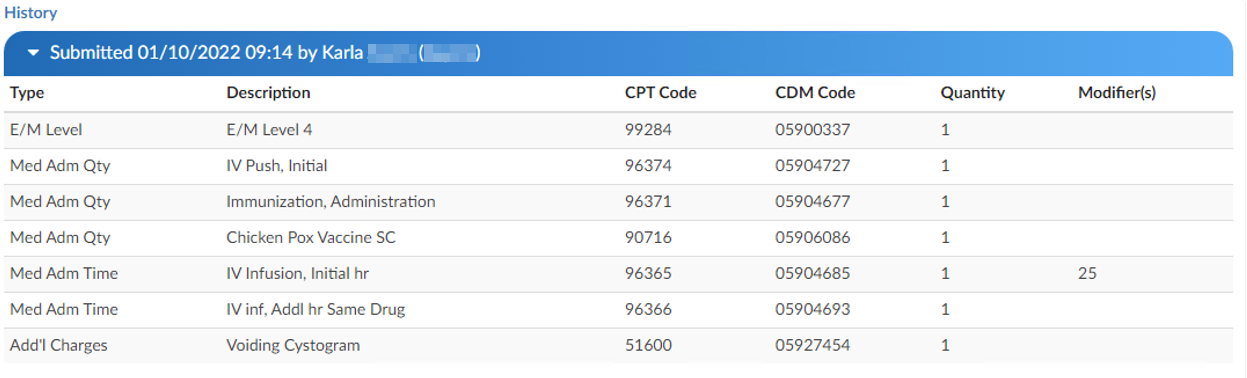
Task: Click the Description column header
Action: 268,93
